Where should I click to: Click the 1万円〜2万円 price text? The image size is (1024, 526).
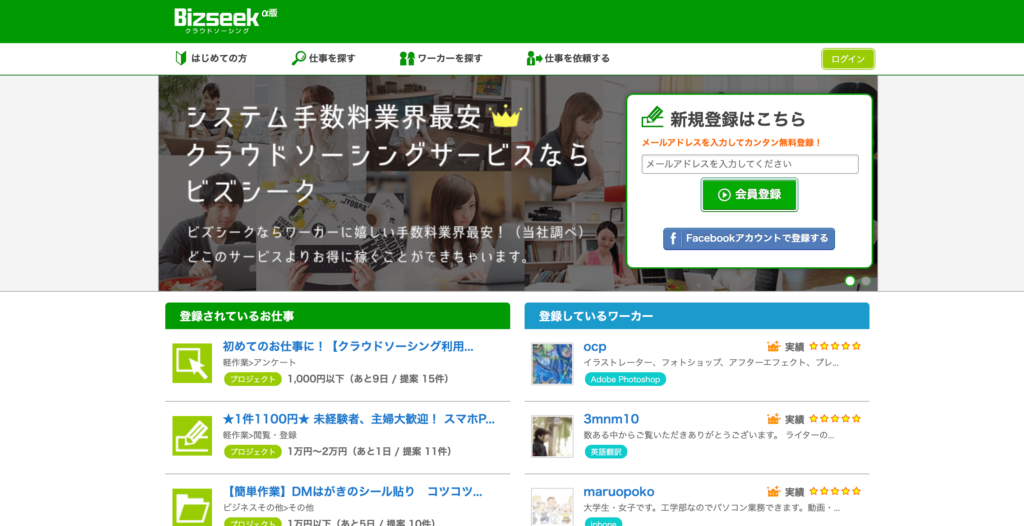pos(319,452)
